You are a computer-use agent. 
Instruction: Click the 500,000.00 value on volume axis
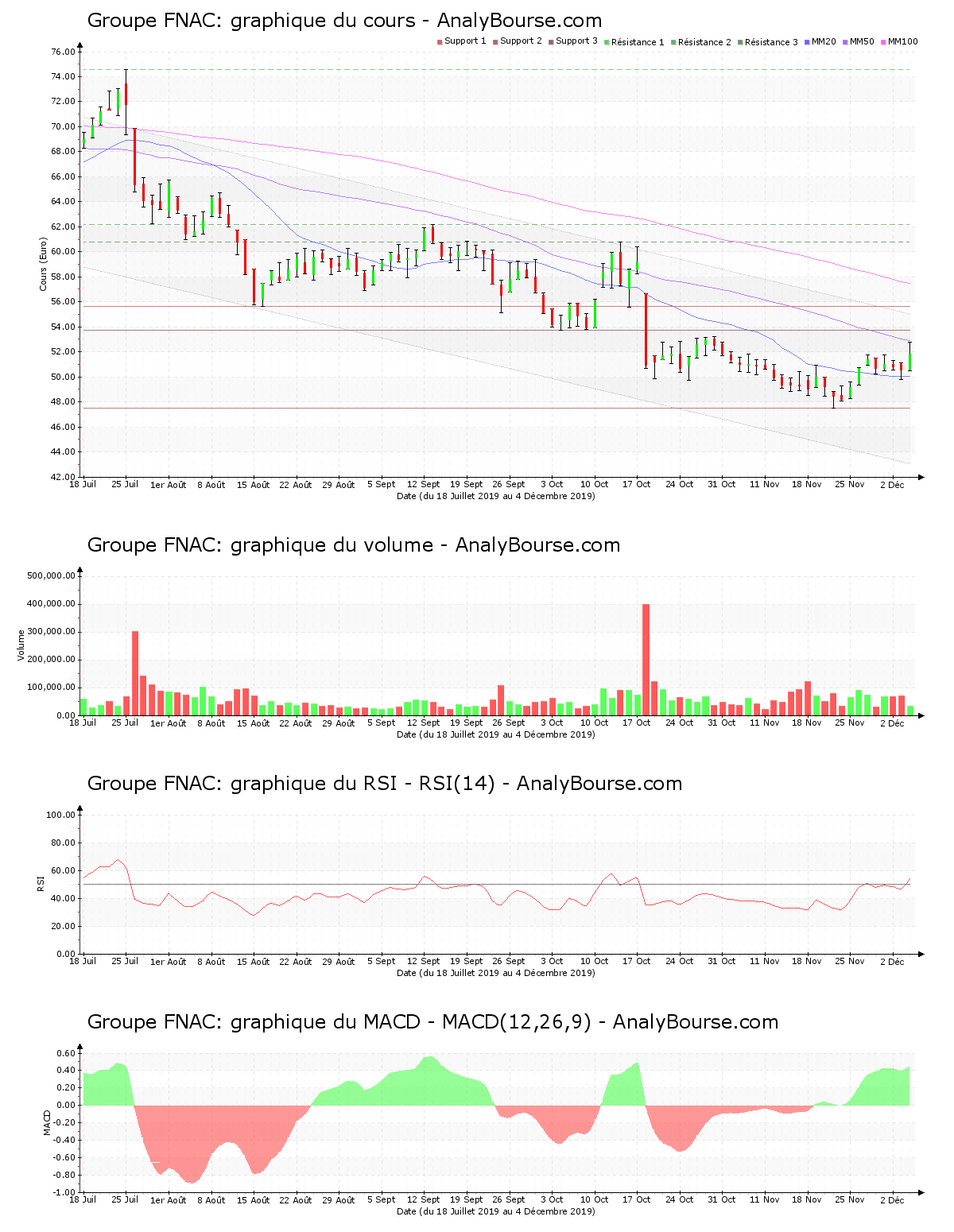click(52, 575)
